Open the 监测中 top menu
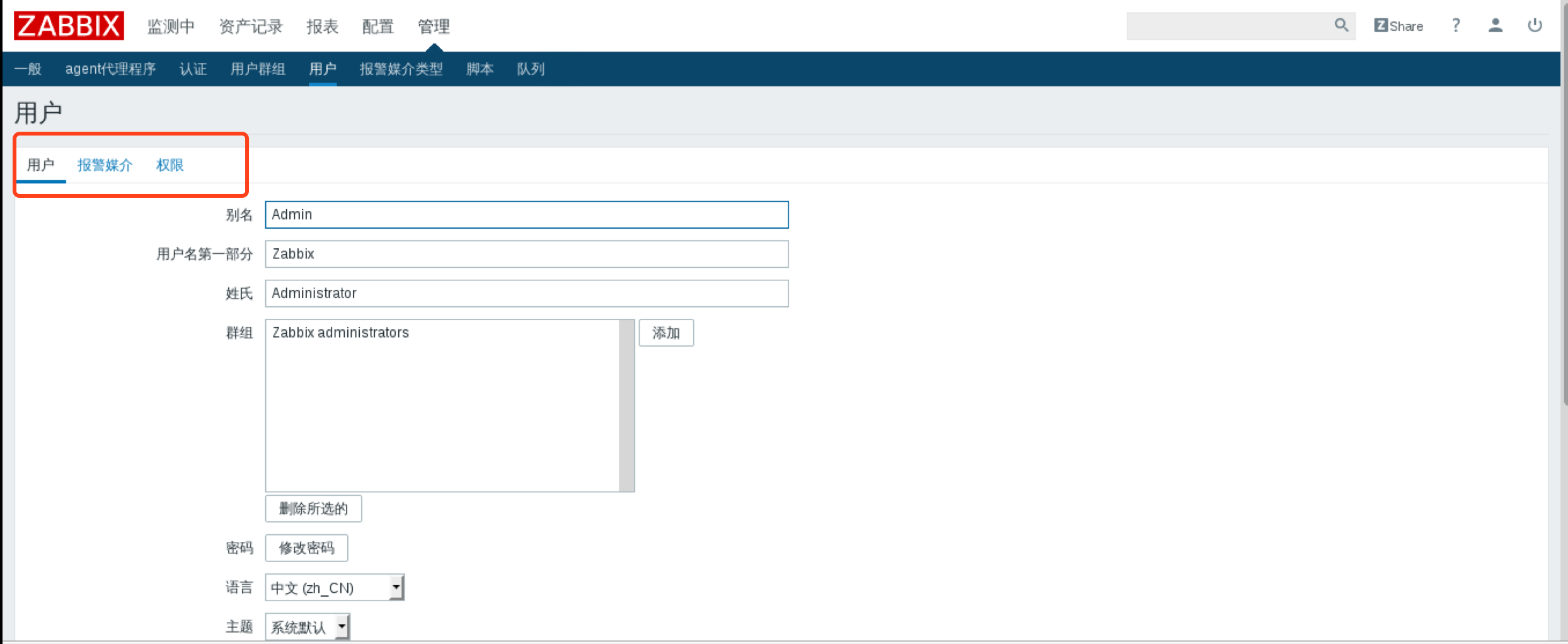 pyautogui.click(x=171, y=26)
